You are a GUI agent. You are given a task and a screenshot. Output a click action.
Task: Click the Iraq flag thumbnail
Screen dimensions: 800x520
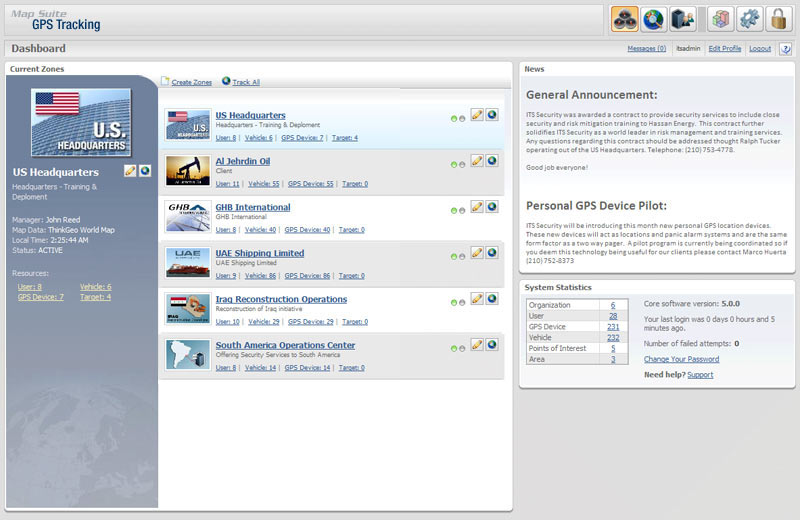pos(188,308)
